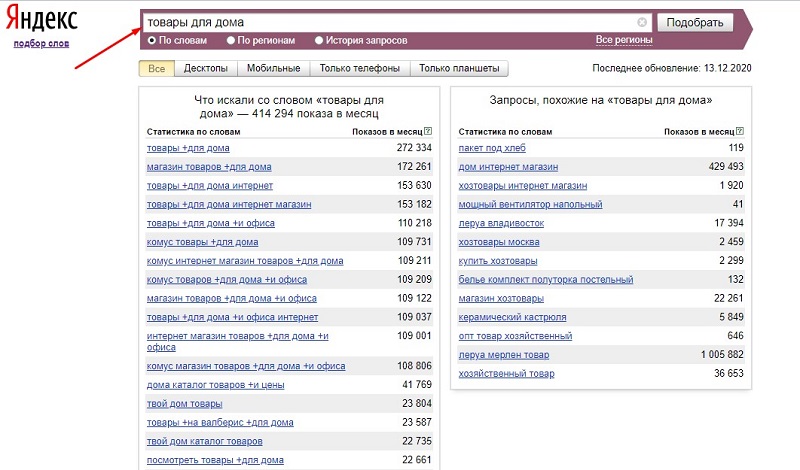Click the help icon beside left 'Показов в месяц'
800x470 pixels.
(428, 132)
